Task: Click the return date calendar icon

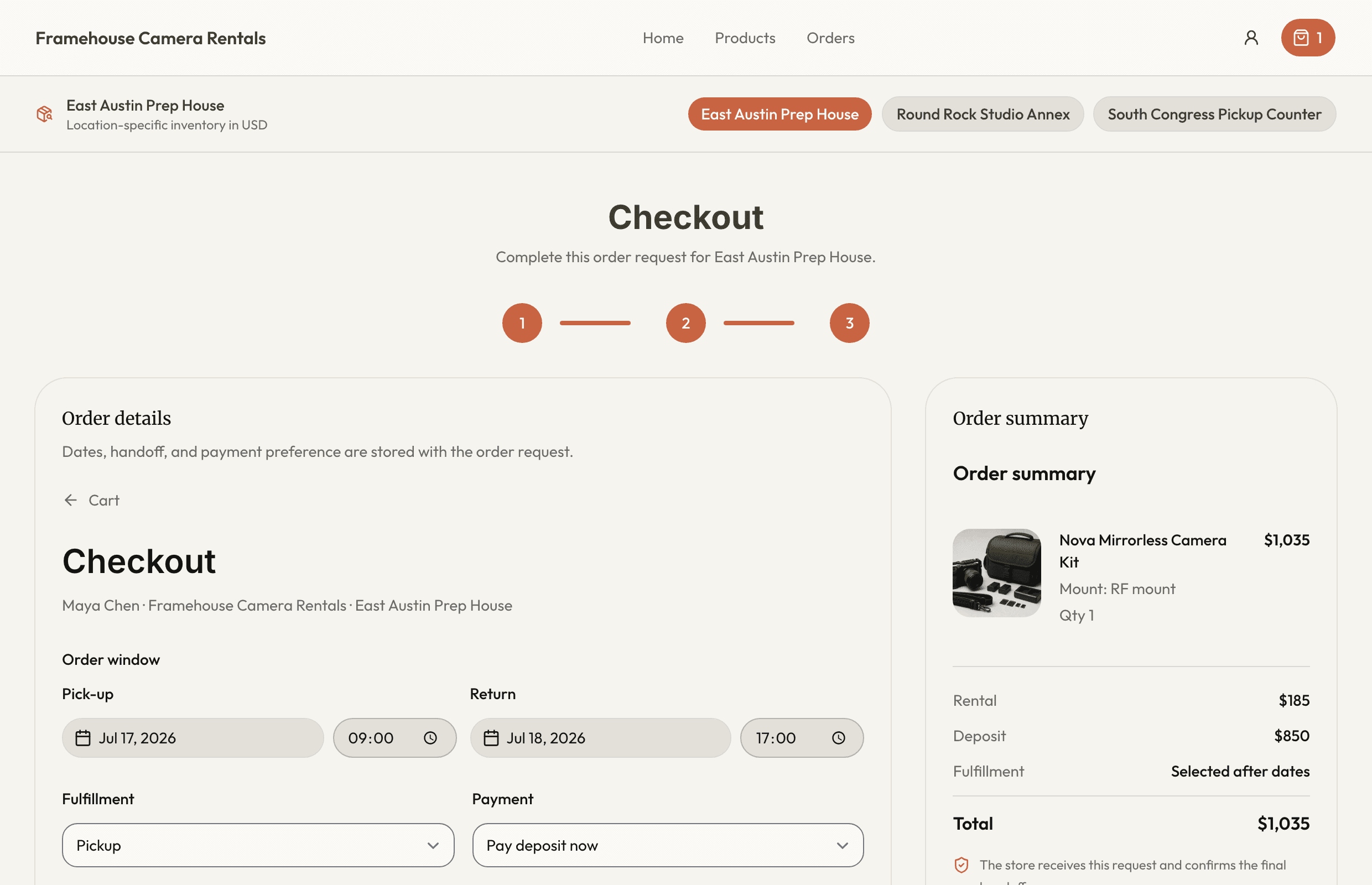Action: point(491,738)
